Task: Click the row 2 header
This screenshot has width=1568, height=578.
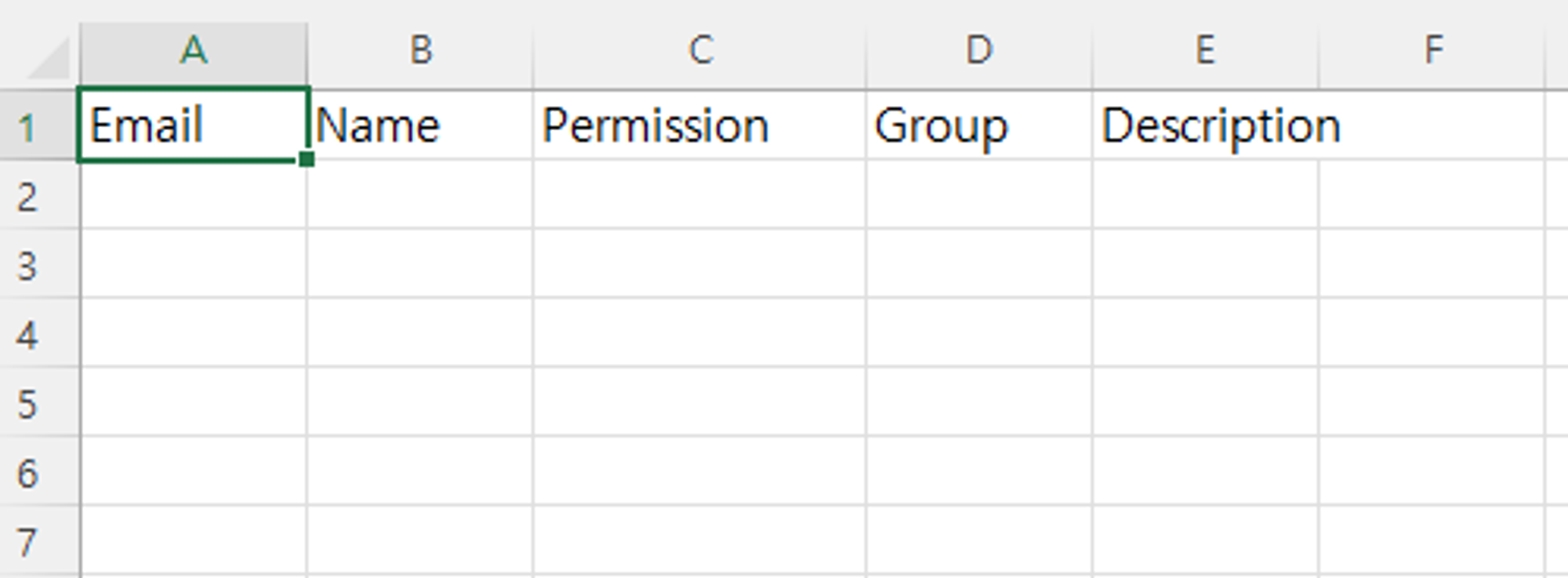Action: pos(28,196)
